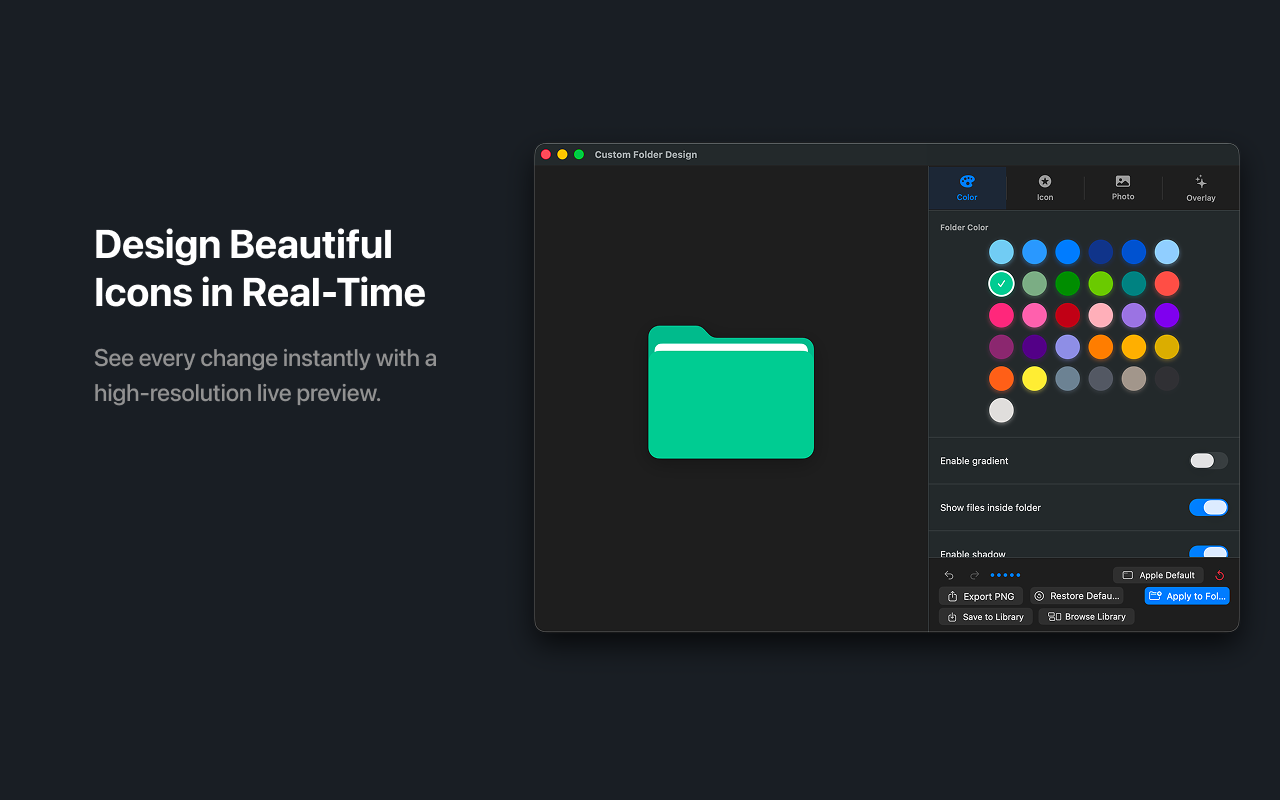This screenshot has height=800, width=1280.
Task: Disable Show files inside folder
Action: pos(1207,507)
